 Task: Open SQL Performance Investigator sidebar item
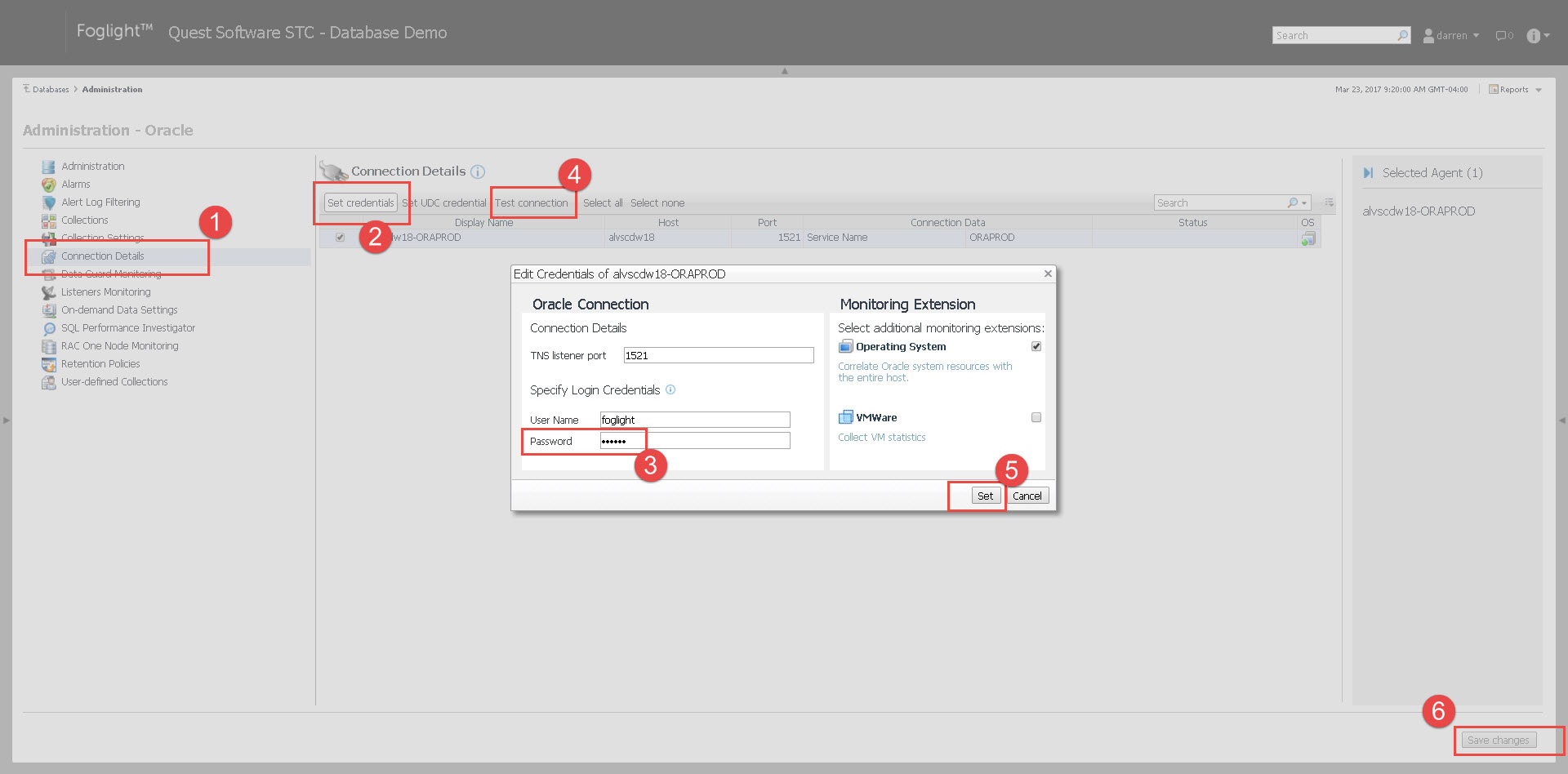(x=128, y=328)
